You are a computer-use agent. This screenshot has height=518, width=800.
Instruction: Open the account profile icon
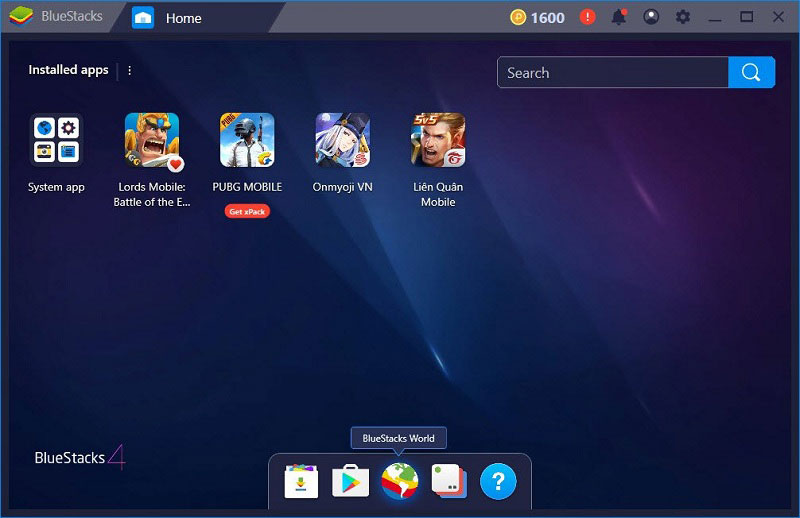[651, 17]
